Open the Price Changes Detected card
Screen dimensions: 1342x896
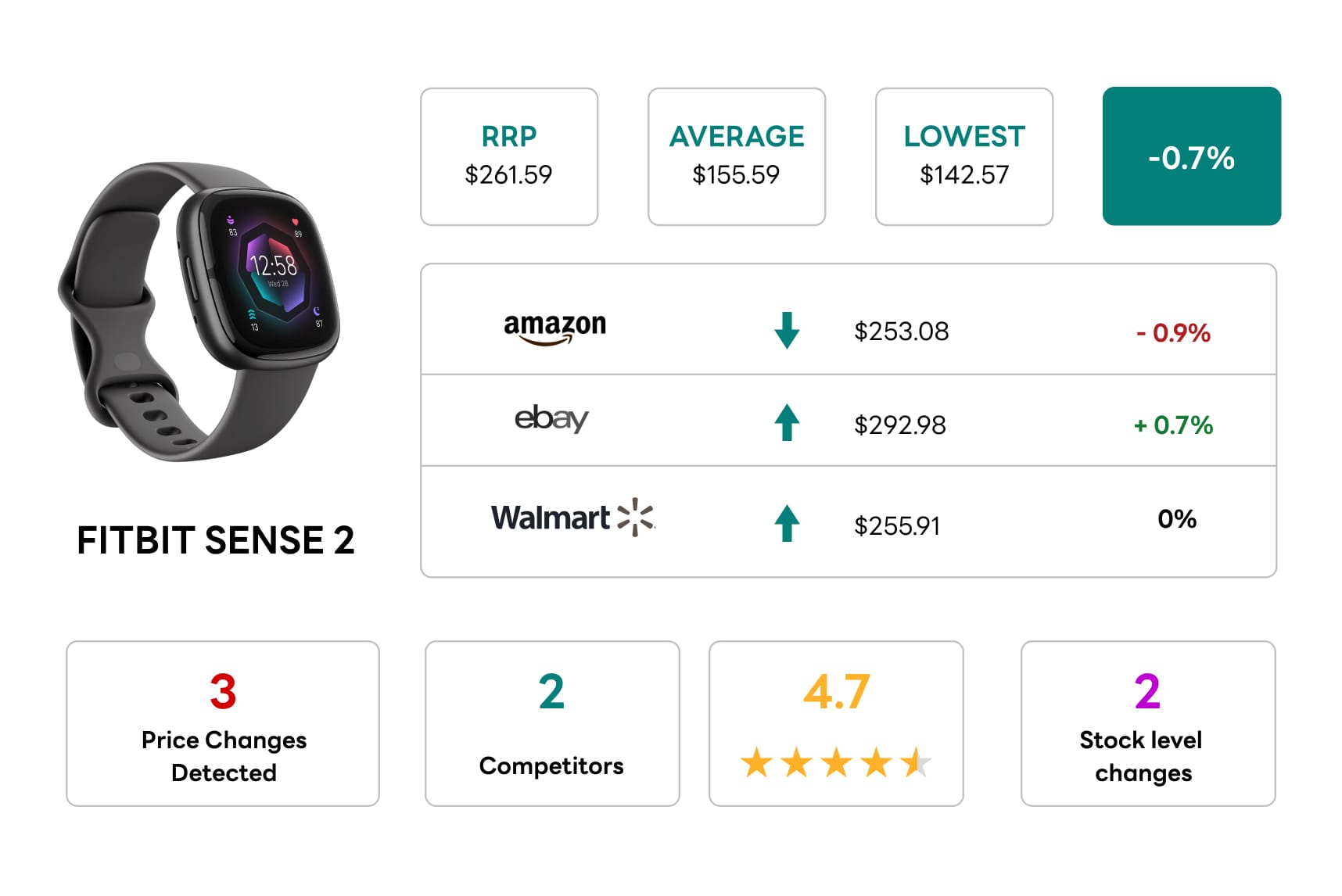pyautogui.click(x=223, y=723)
